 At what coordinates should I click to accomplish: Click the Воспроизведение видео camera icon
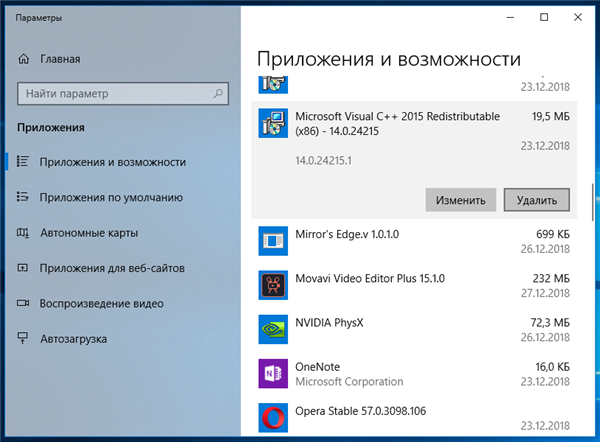coord(23,303)
